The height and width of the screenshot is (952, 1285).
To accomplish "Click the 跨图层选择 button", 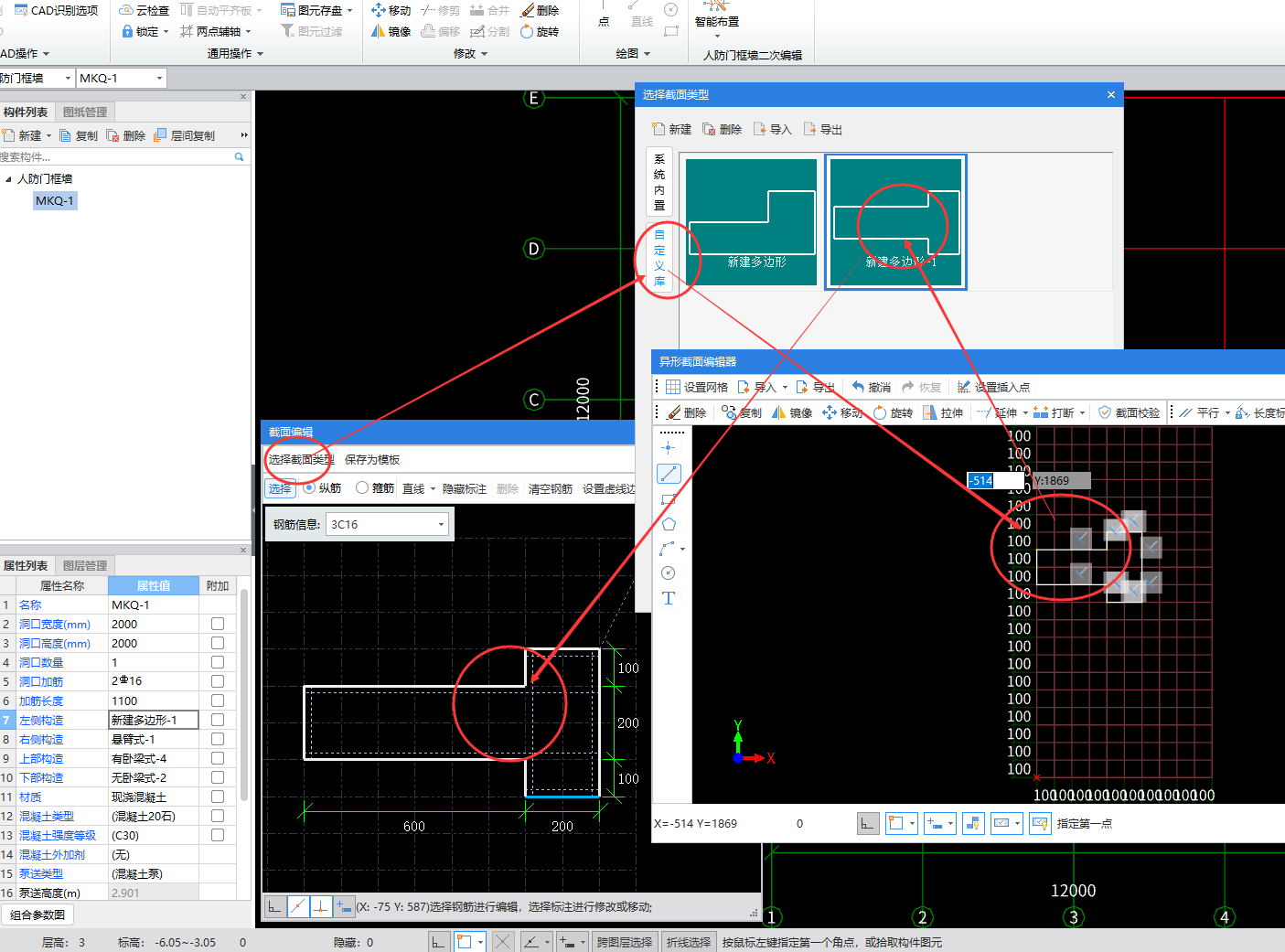I will [x=625, y=942].
